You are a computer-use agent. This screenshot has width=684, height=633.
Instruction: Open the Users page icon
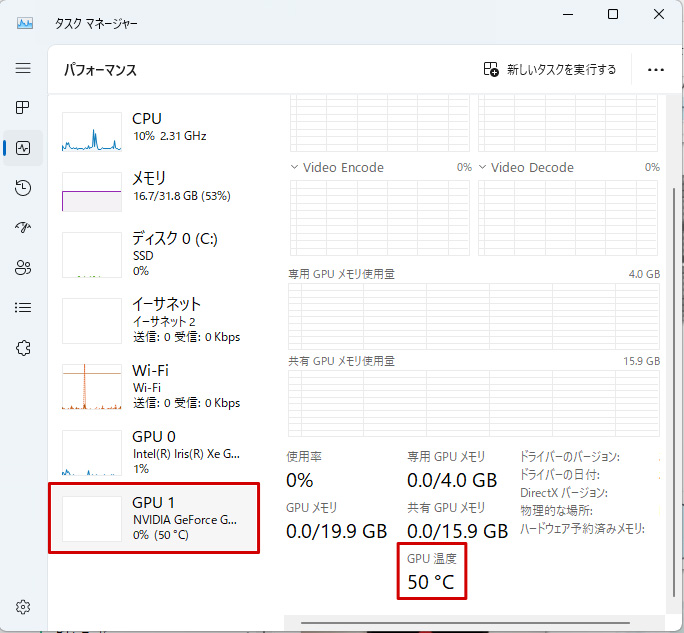[23, 268]
